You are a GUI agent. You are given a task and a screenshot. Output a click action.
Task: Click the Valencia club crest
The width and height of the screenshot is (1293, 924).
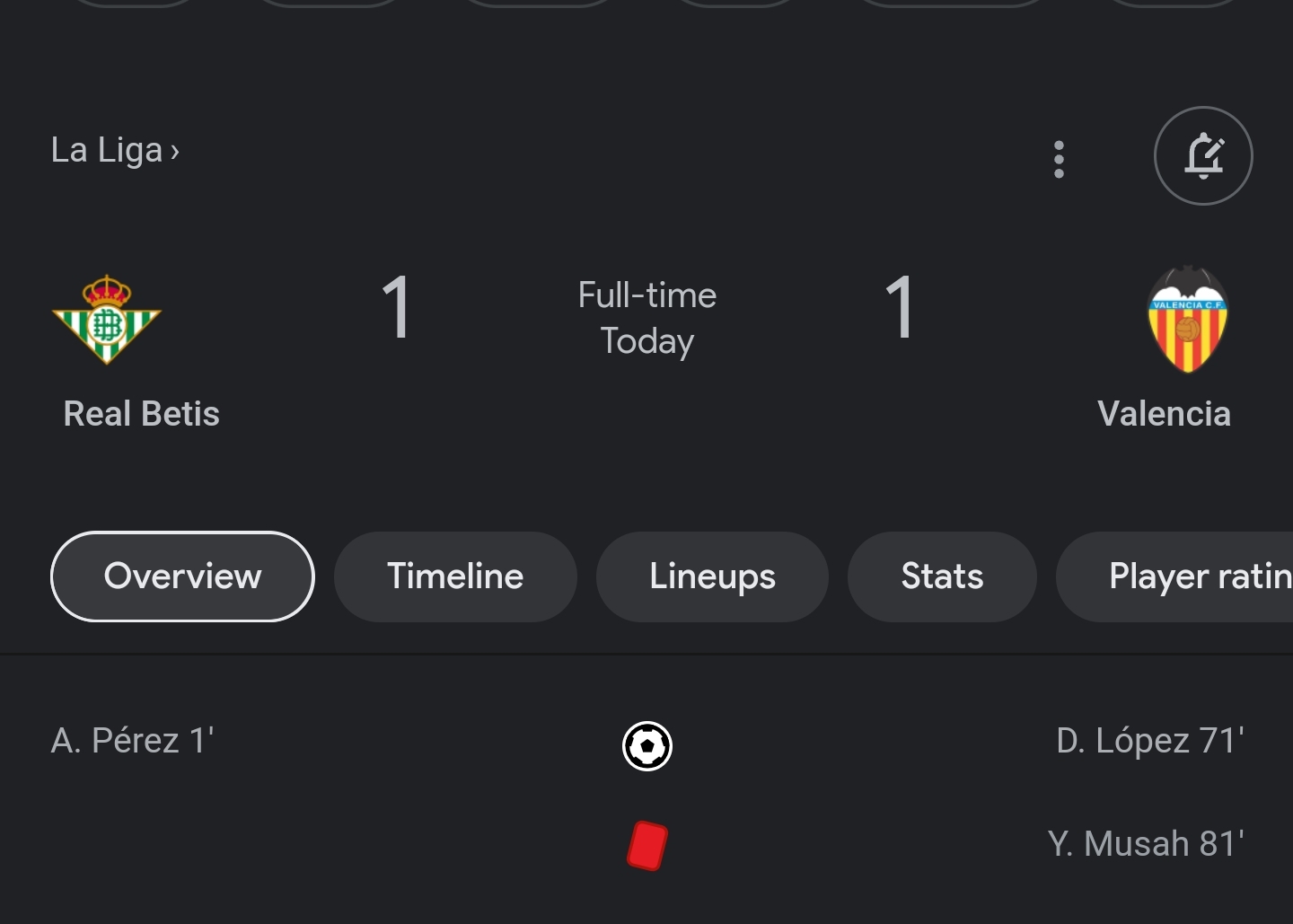coord(1187,319)
